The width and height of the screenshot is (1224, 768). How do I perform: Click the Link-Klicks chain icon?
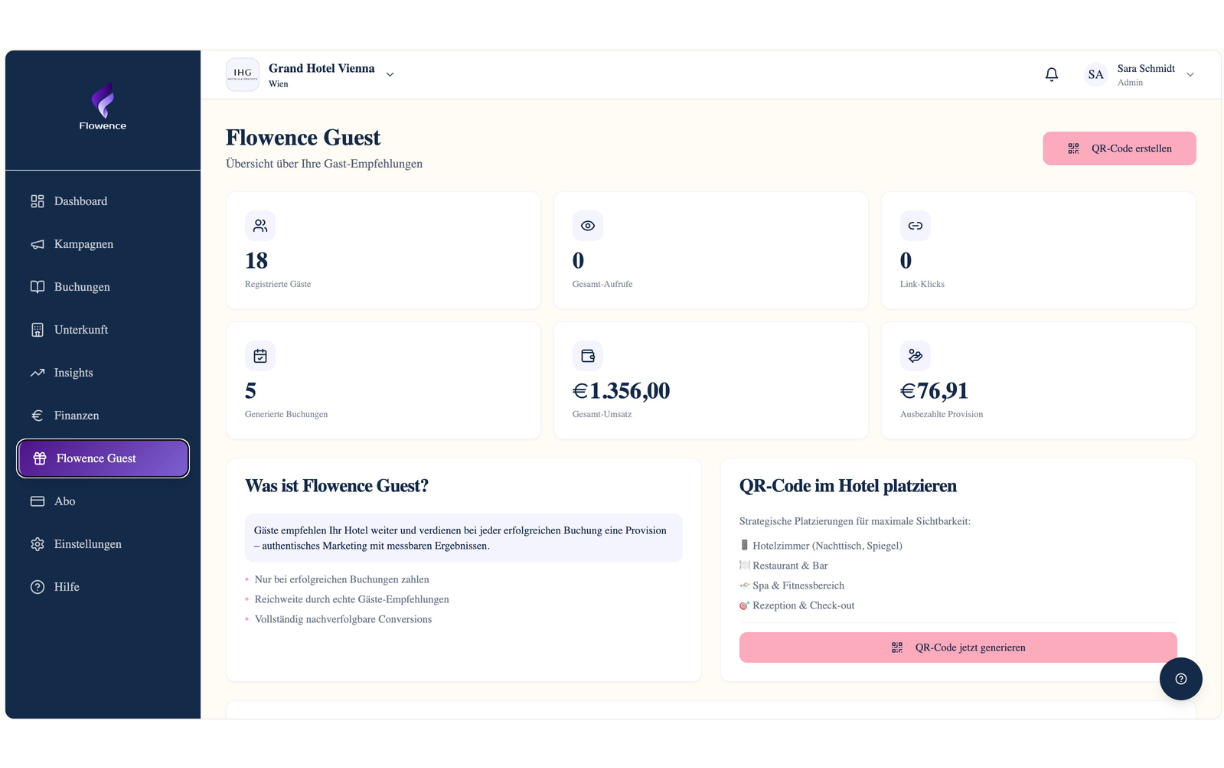pyautogui.click(x=915, y=226)
